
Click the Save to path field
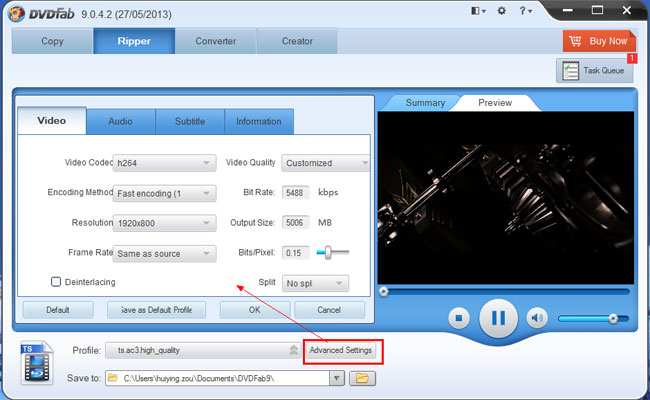[x=218, y=378]
